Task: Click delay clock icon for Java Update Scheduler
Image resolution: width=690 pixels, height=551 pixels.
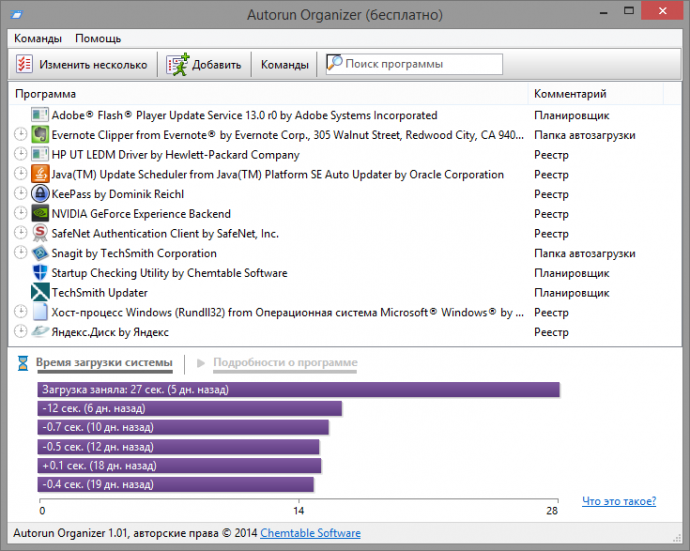Action: pyautogui.click(x=20, y=173)
